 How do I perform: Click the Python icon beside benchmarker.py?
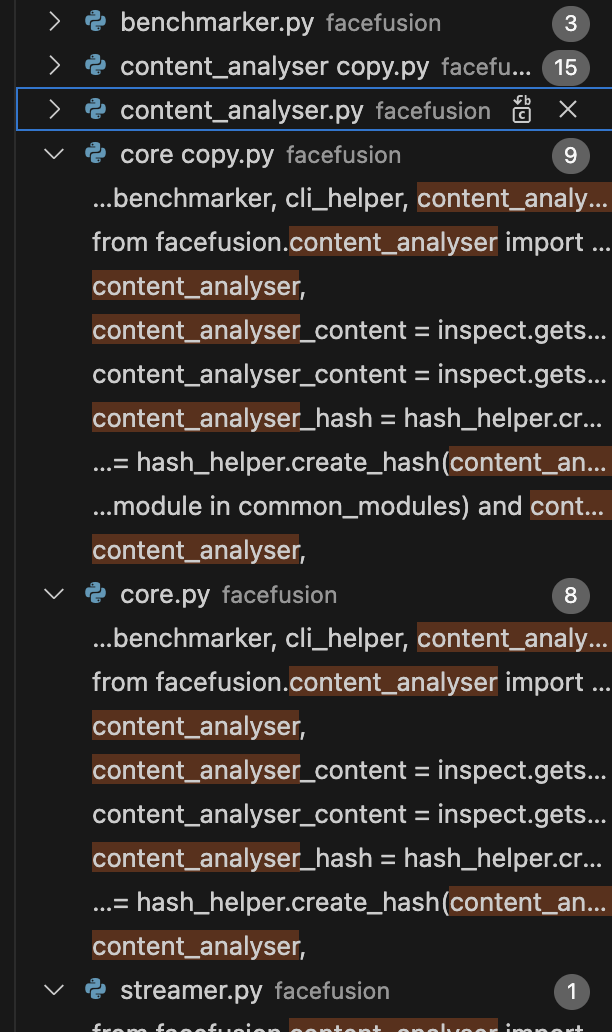point(96,22)
